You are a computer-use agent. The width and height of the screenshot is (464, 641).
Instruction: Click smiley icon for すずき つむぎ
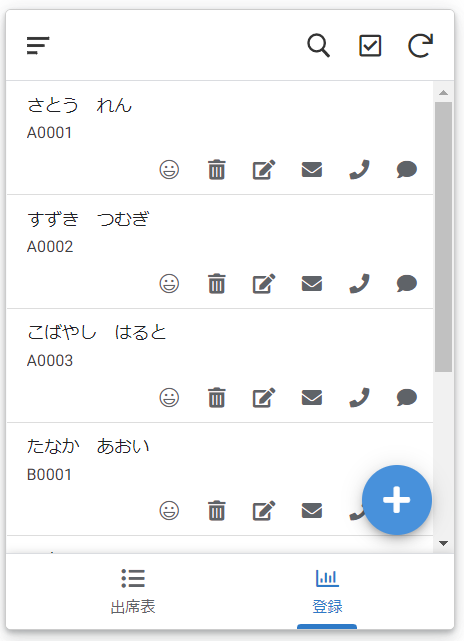(169, 284)
